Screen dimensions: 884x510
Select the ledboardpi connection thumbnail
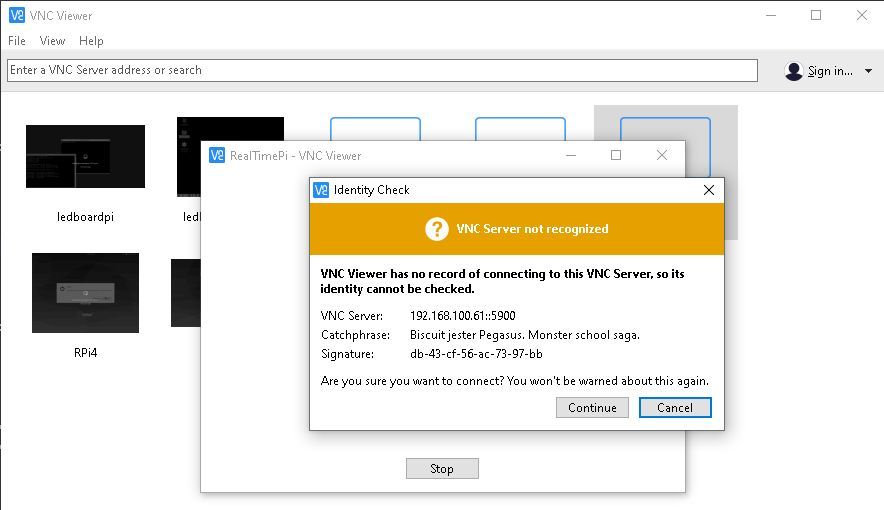85,157
